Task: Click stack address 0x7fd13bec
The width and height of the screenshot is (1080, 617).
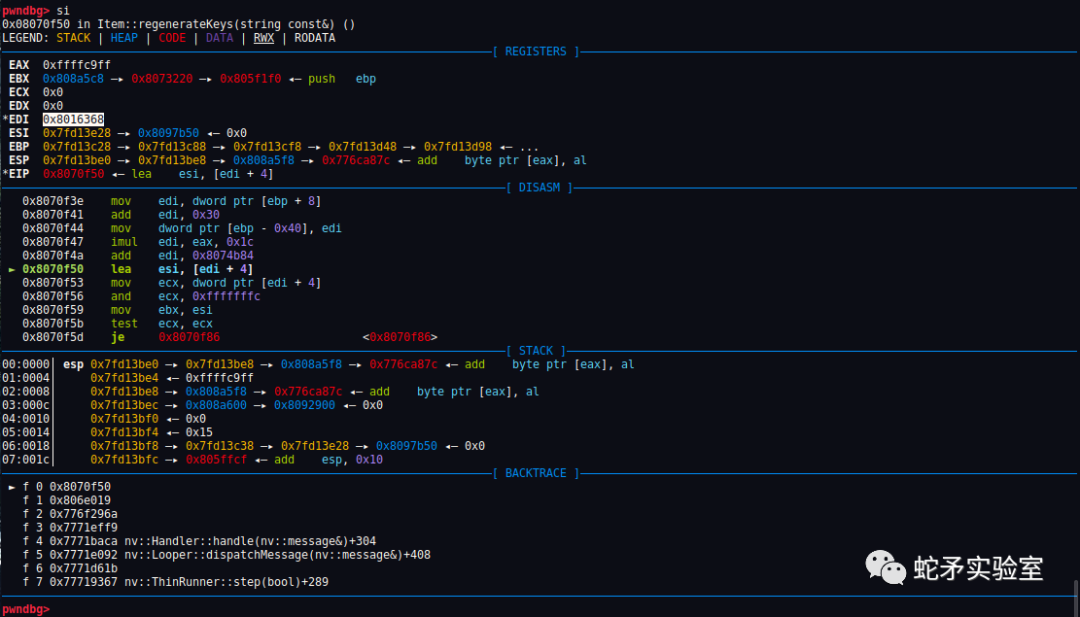Action: click(x=124, y=406)
